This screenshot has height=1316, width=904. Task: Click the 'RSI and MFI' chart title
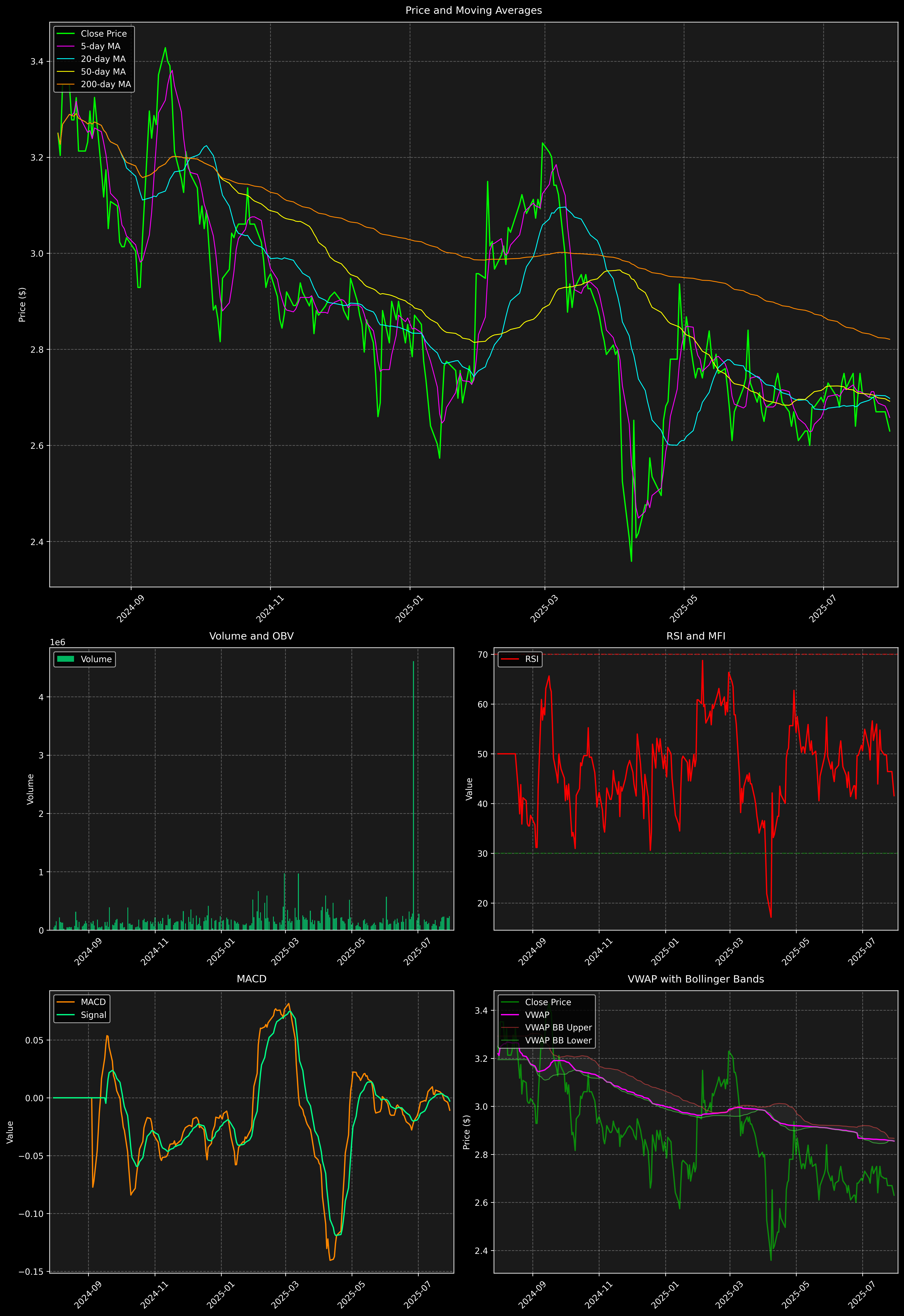coord(695,636)
